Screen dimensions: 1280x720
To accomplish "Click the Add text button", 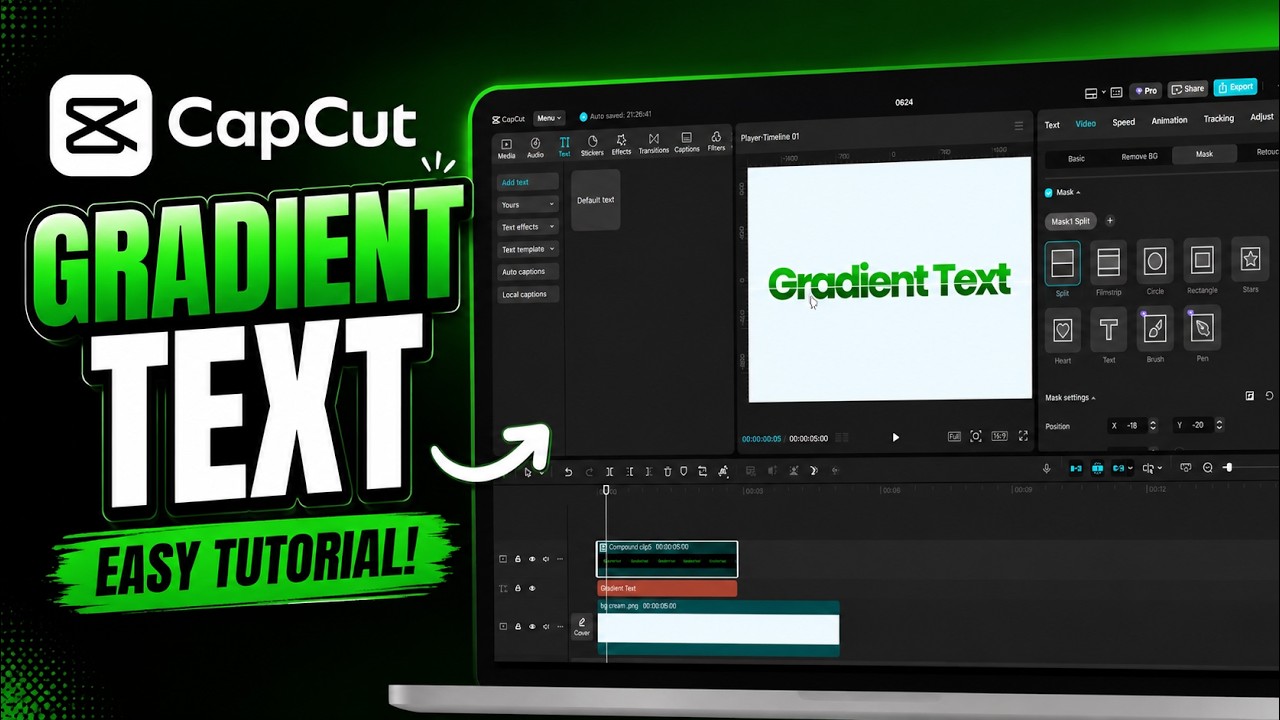I will [528, 182].
